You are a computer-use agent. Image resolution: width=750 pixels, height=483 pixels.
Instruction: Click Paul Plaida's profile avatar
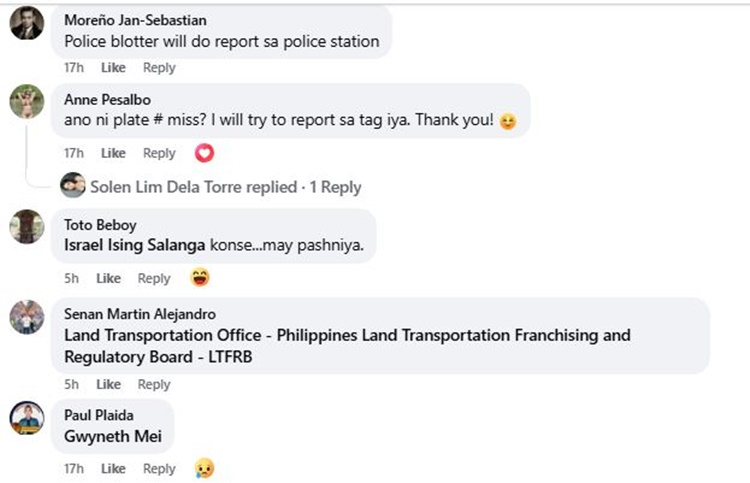27,417
